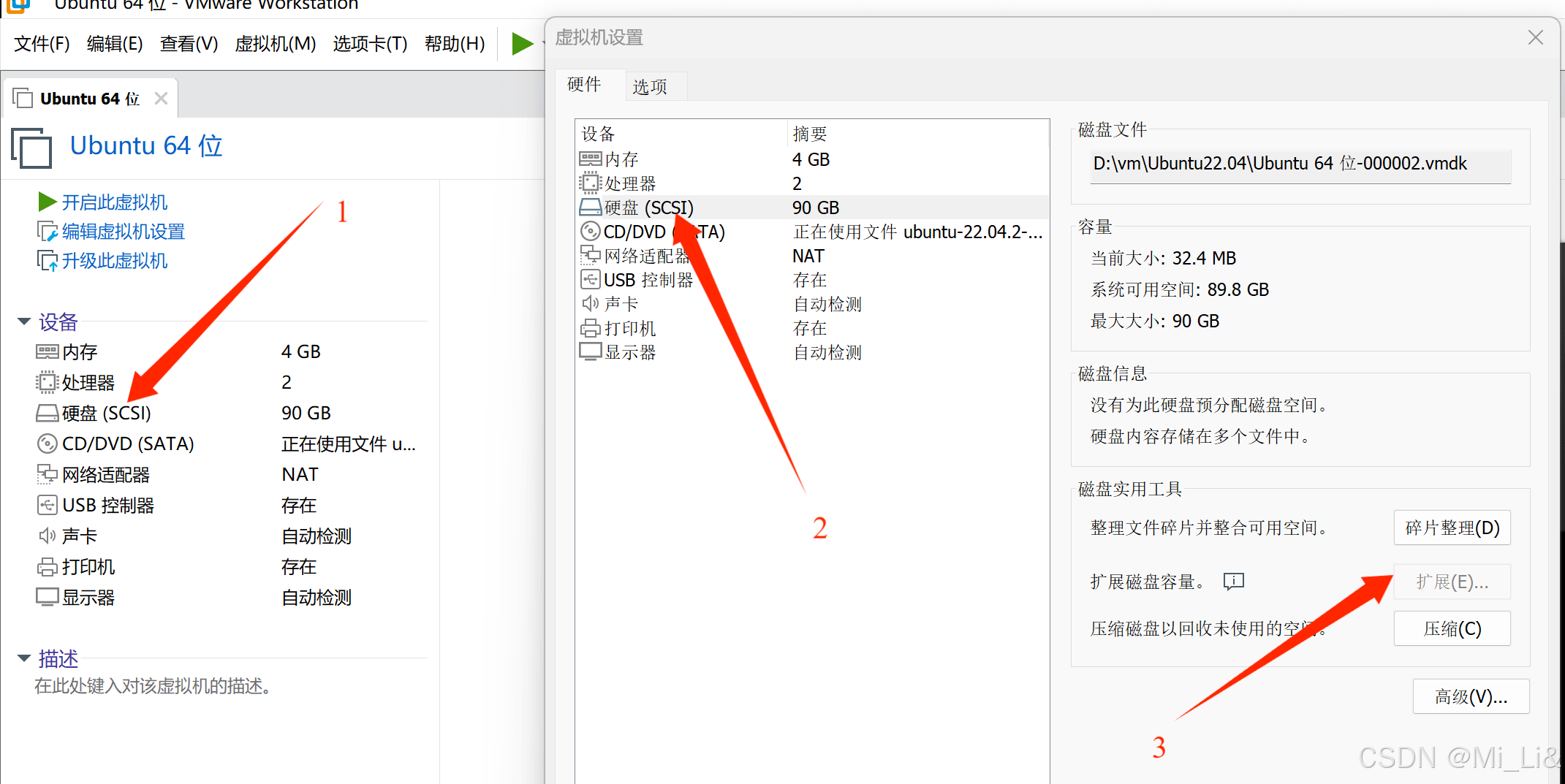Click the large VM icon beside Ubuntu 64 位 title
The width and height of the screenshot is (1565, 784).
click(x=31, y=148)
